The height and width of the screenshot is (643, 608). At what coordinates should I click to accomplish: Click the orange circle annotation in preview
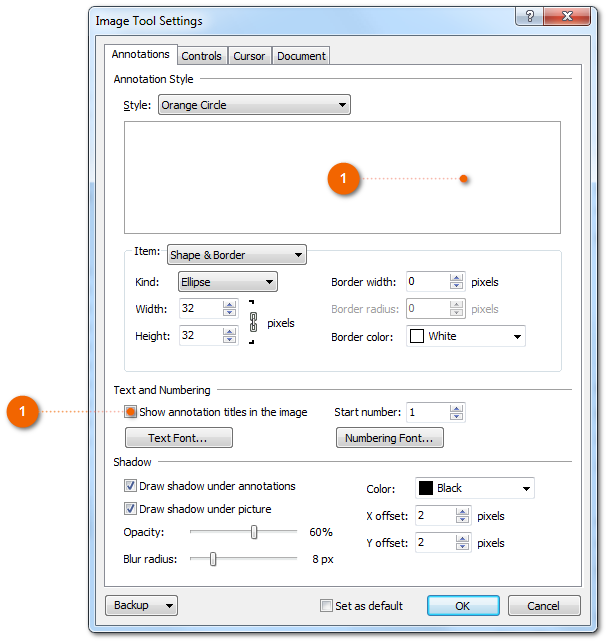pyautogui.click(x=343, y=180)
